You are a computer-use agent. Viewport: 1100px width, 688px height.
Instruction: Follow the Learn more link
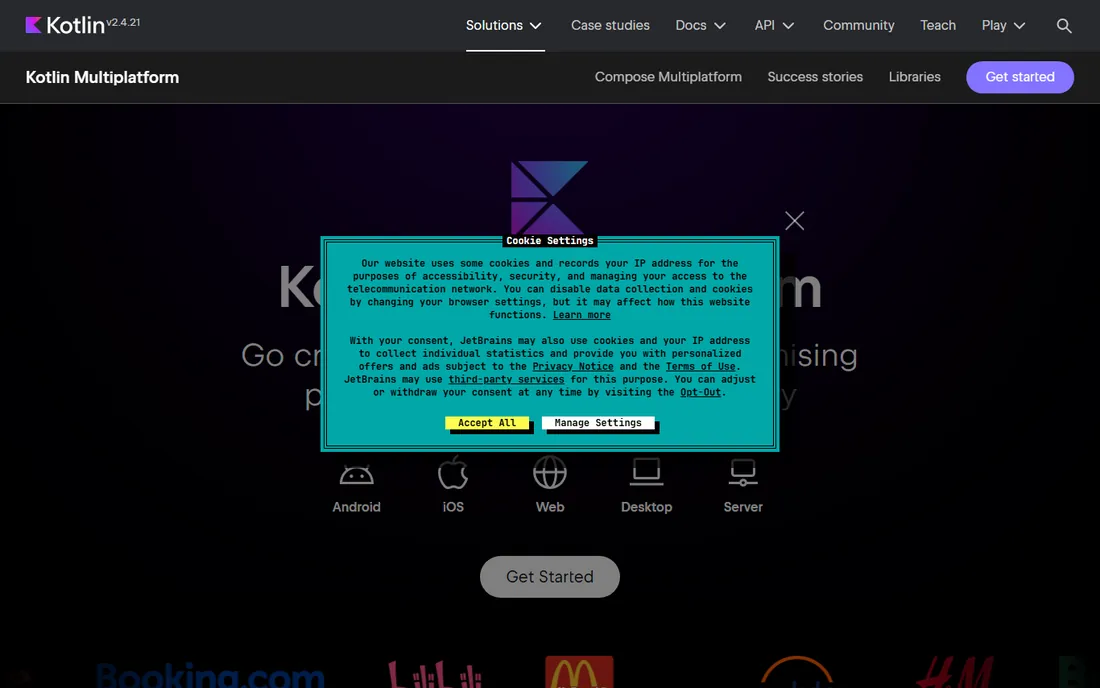(582, 315)
